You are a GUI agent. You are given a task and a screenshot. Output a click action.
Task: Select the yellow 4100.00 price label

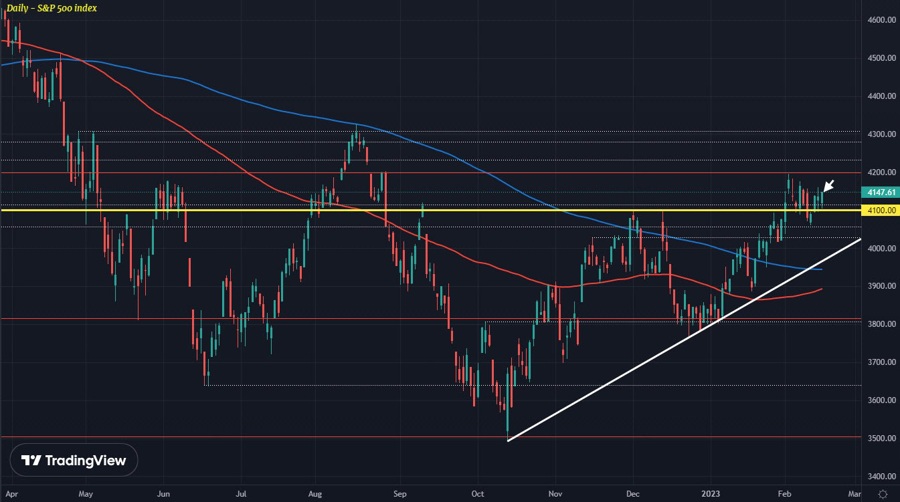point(879,210)
